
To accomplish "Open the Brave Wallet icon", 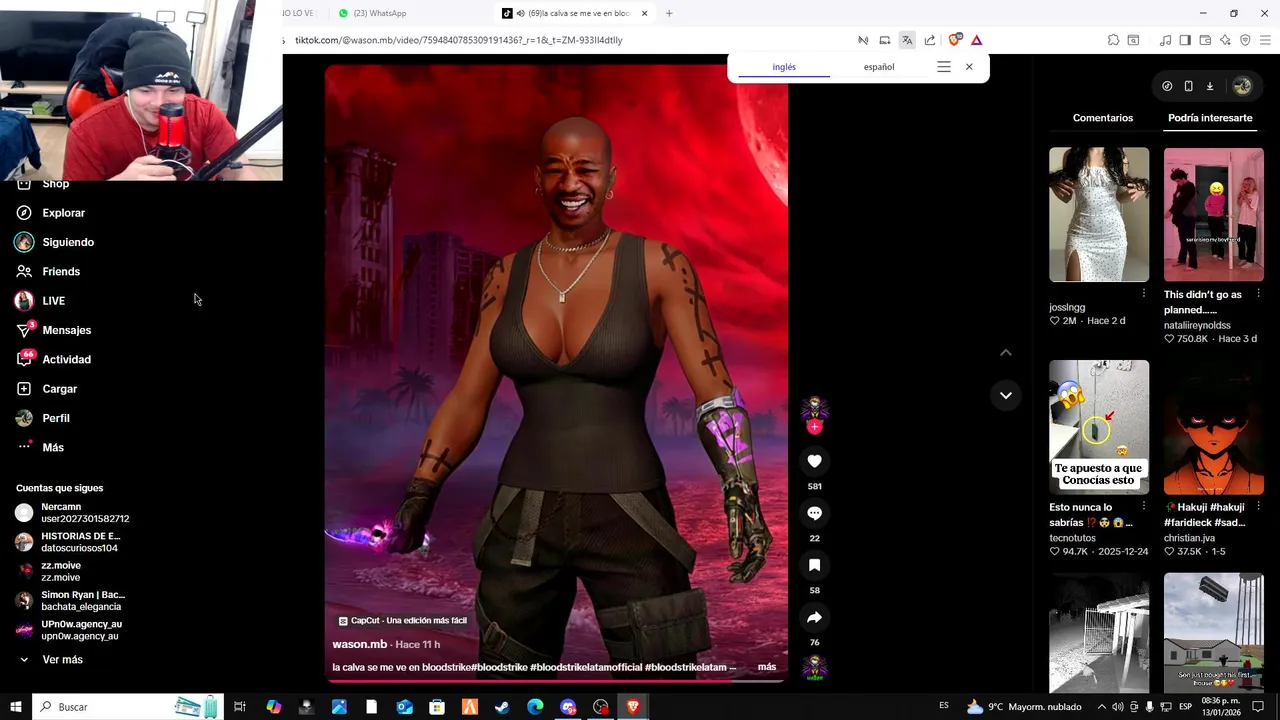I will (x=1205, y=40).
